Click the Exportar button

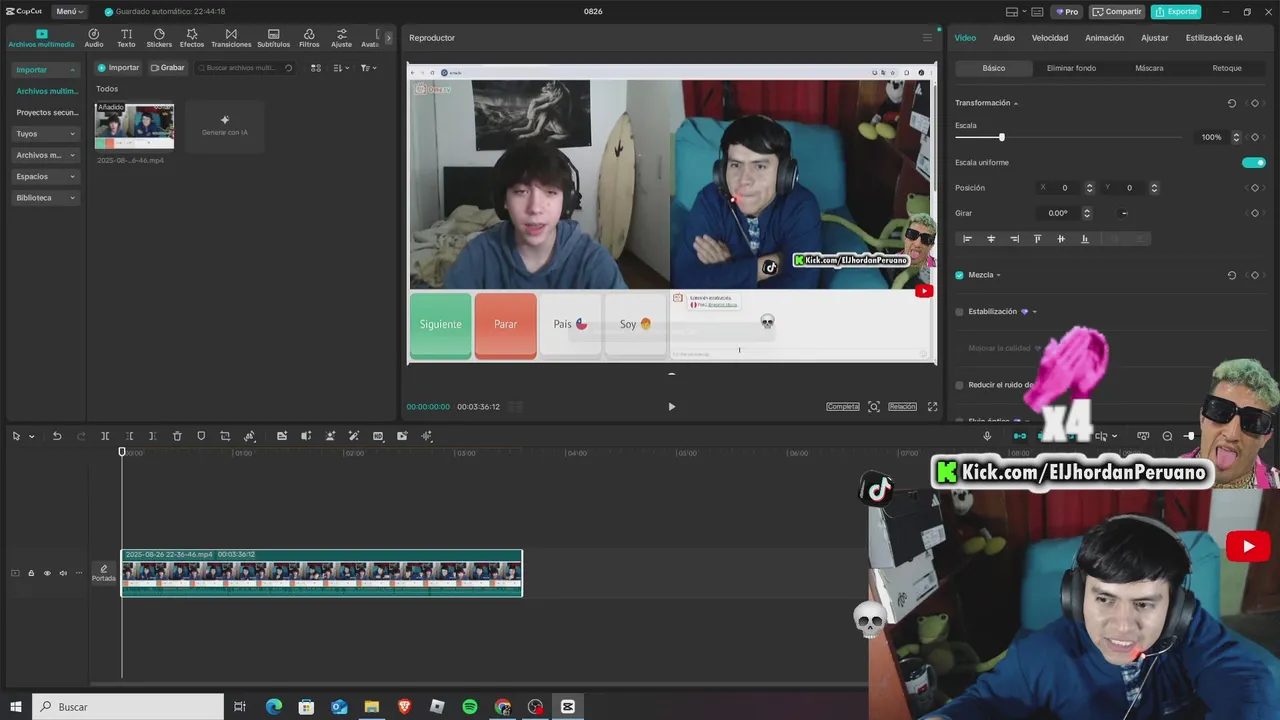pos(1176,11)
